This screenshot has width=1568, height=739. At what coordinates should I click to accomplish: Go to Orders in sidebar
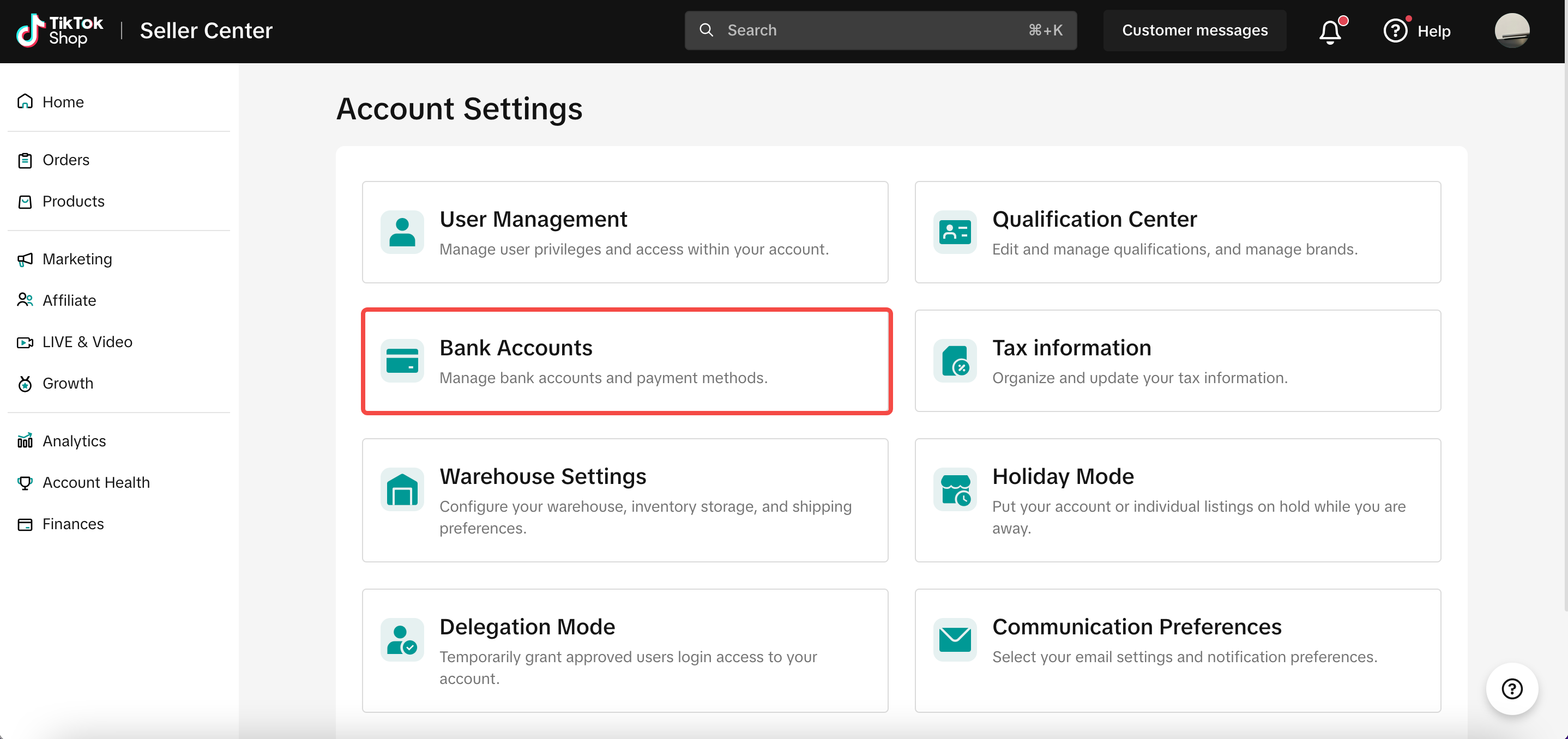click(66, 160)
